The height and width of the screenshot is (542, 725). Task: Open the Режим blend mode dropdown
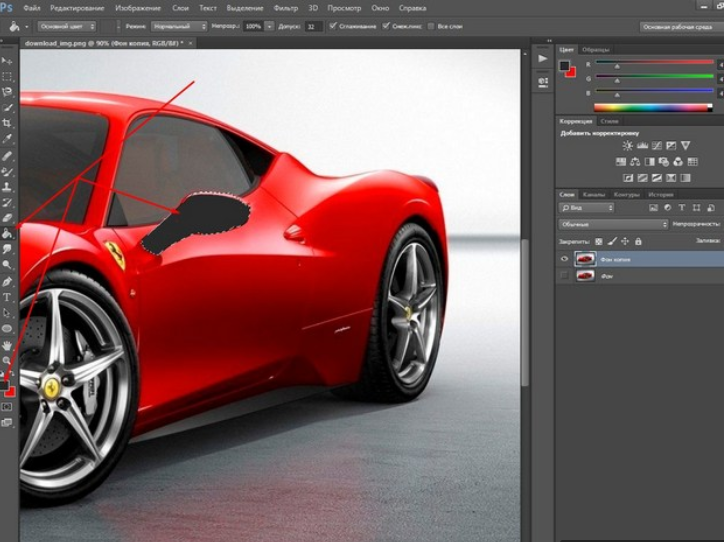point(180,26)
